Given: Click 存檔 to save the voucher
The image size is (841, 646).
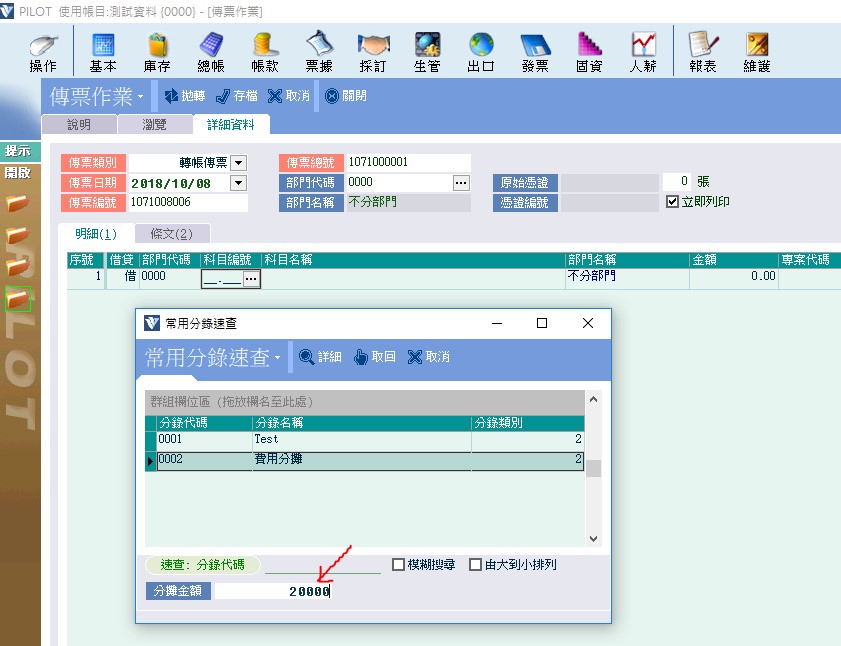Looking at the screenshot, I should 237,96.
